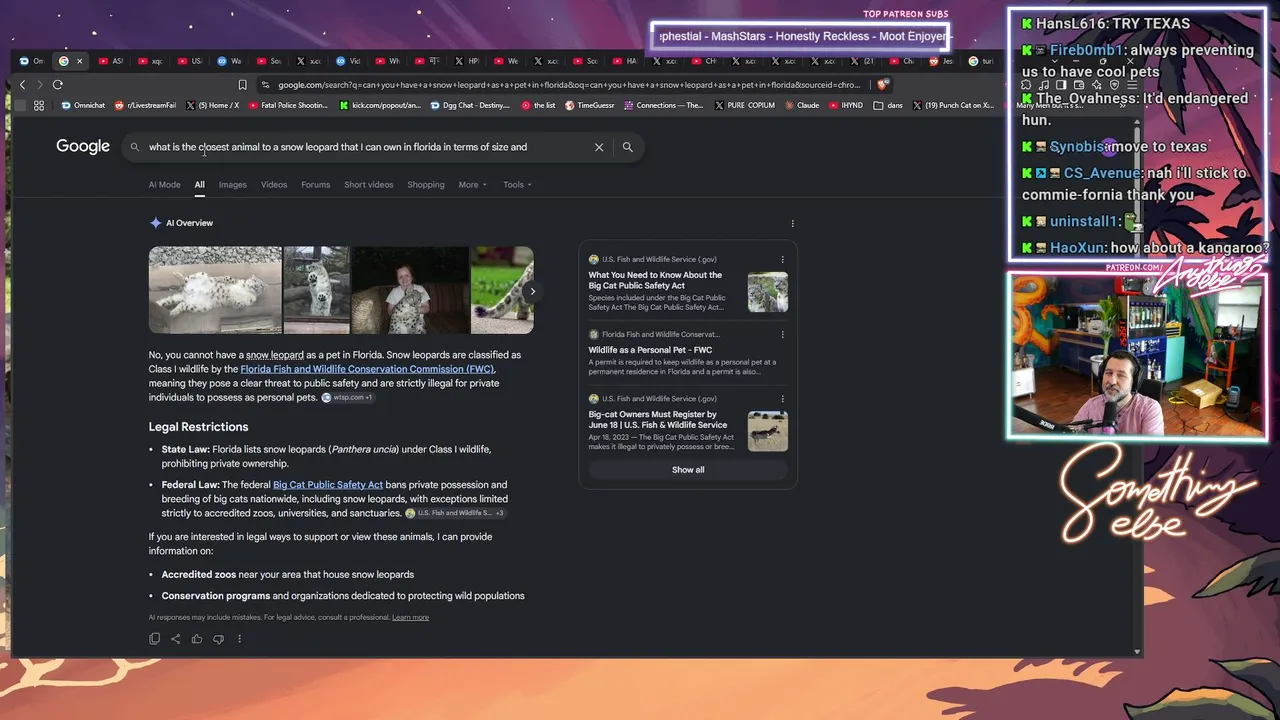Open options for 'Wildlife as a Personal Pet' source
Screen dimensions: 1280x720
[x=782, y=335]
